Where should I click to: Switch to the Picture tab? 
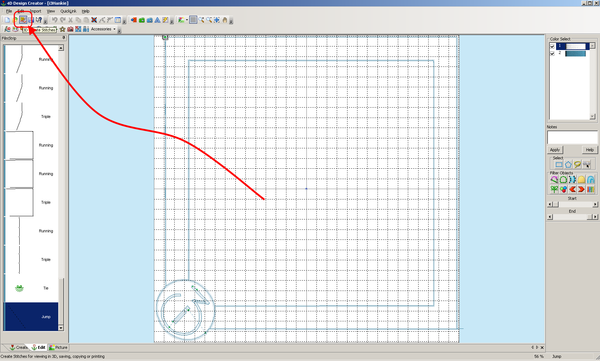tap(59, 347)
